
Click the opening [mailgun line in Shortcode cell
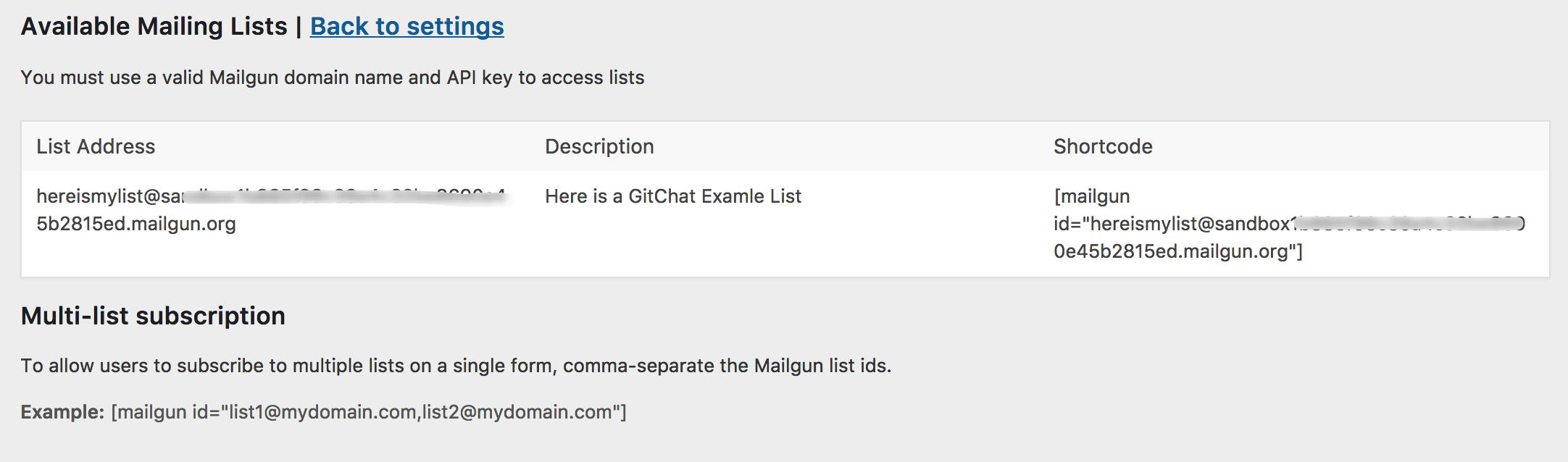click(x=1092, y=196)
